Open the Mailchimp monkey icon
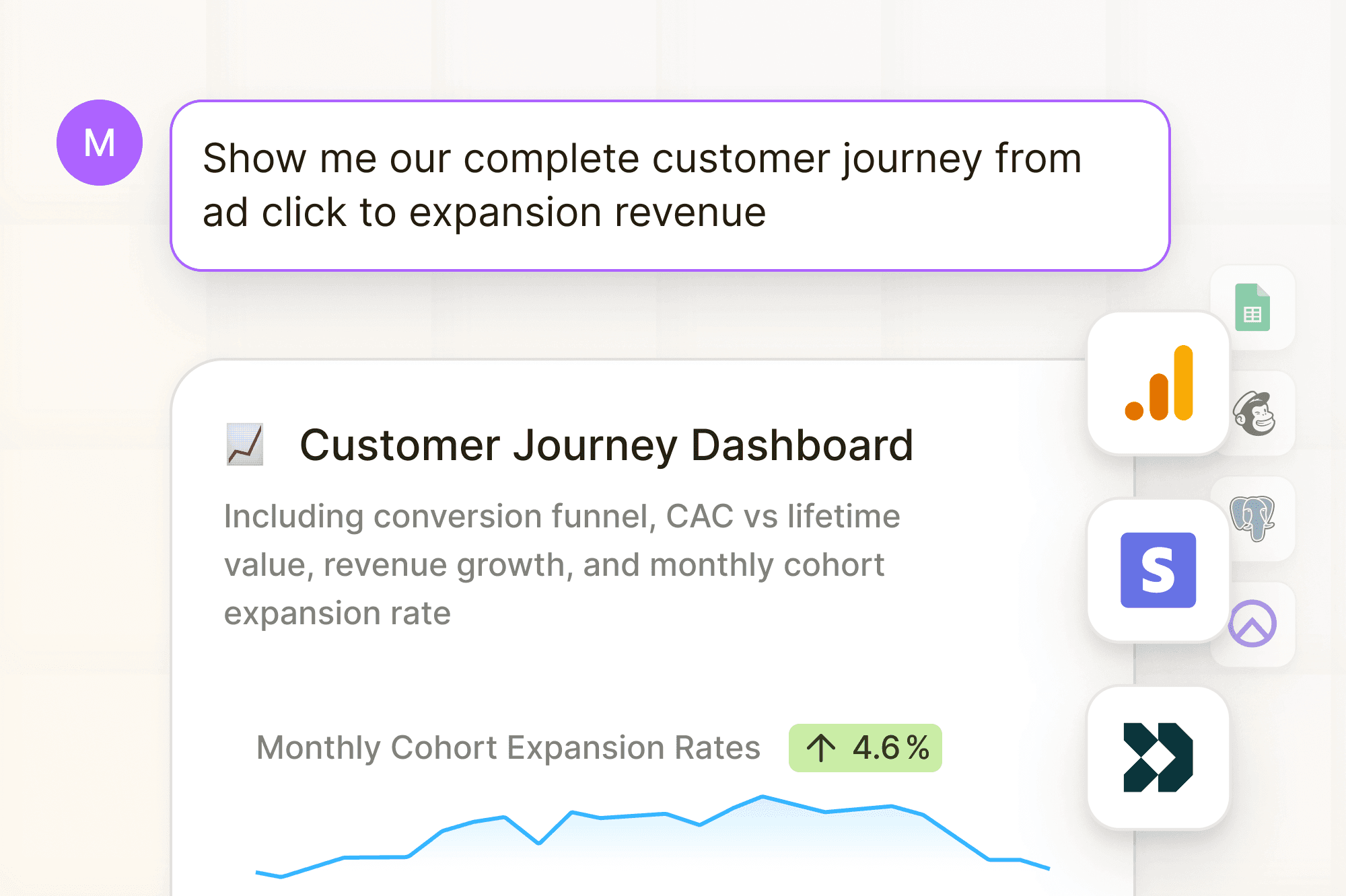1346x896 pixels. tap(1254, 414)
